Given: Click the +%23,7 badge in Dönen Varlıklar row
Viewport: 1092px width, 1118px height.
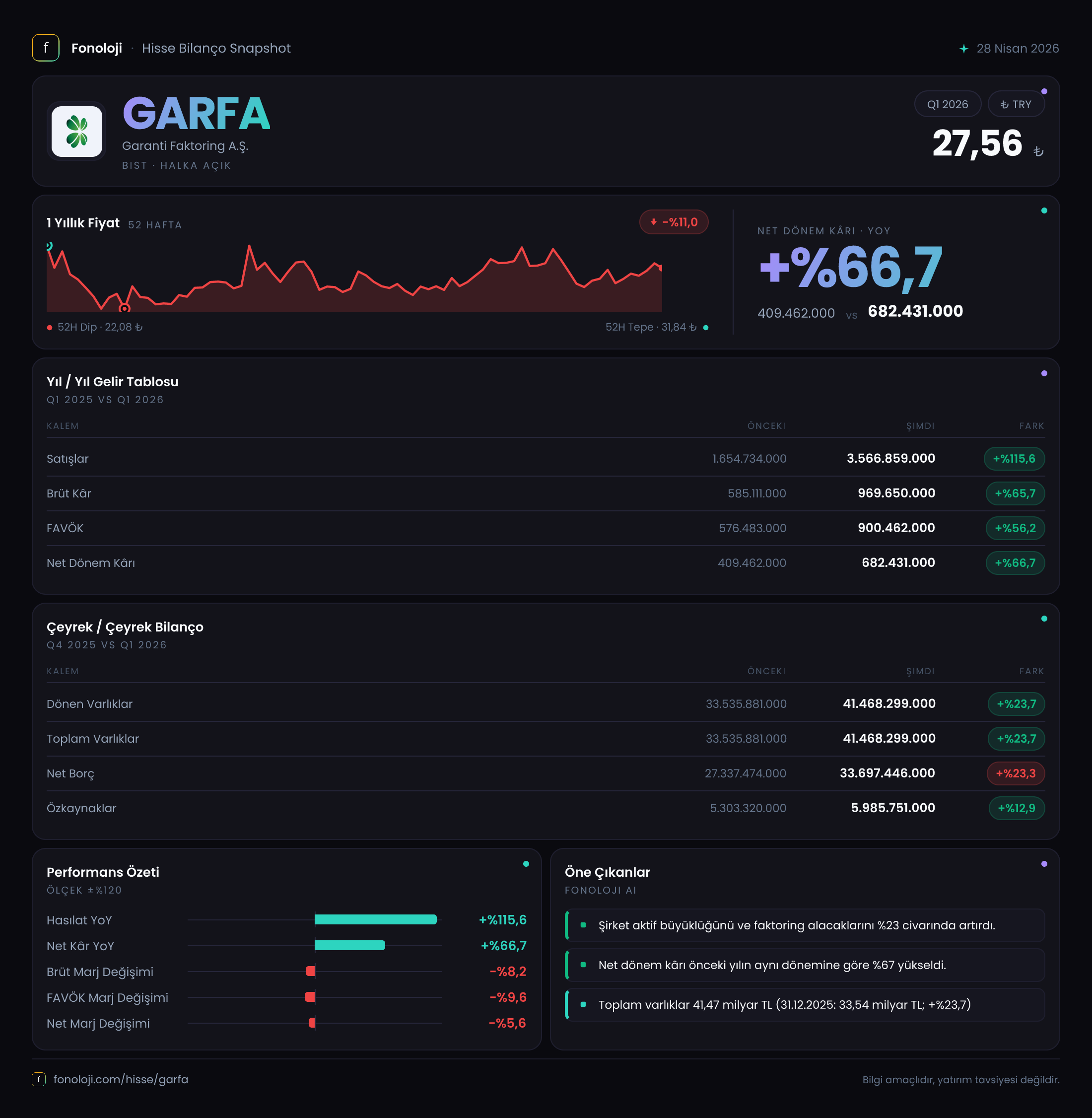Looking at the screenshot, I should (x=1016, y=704).
